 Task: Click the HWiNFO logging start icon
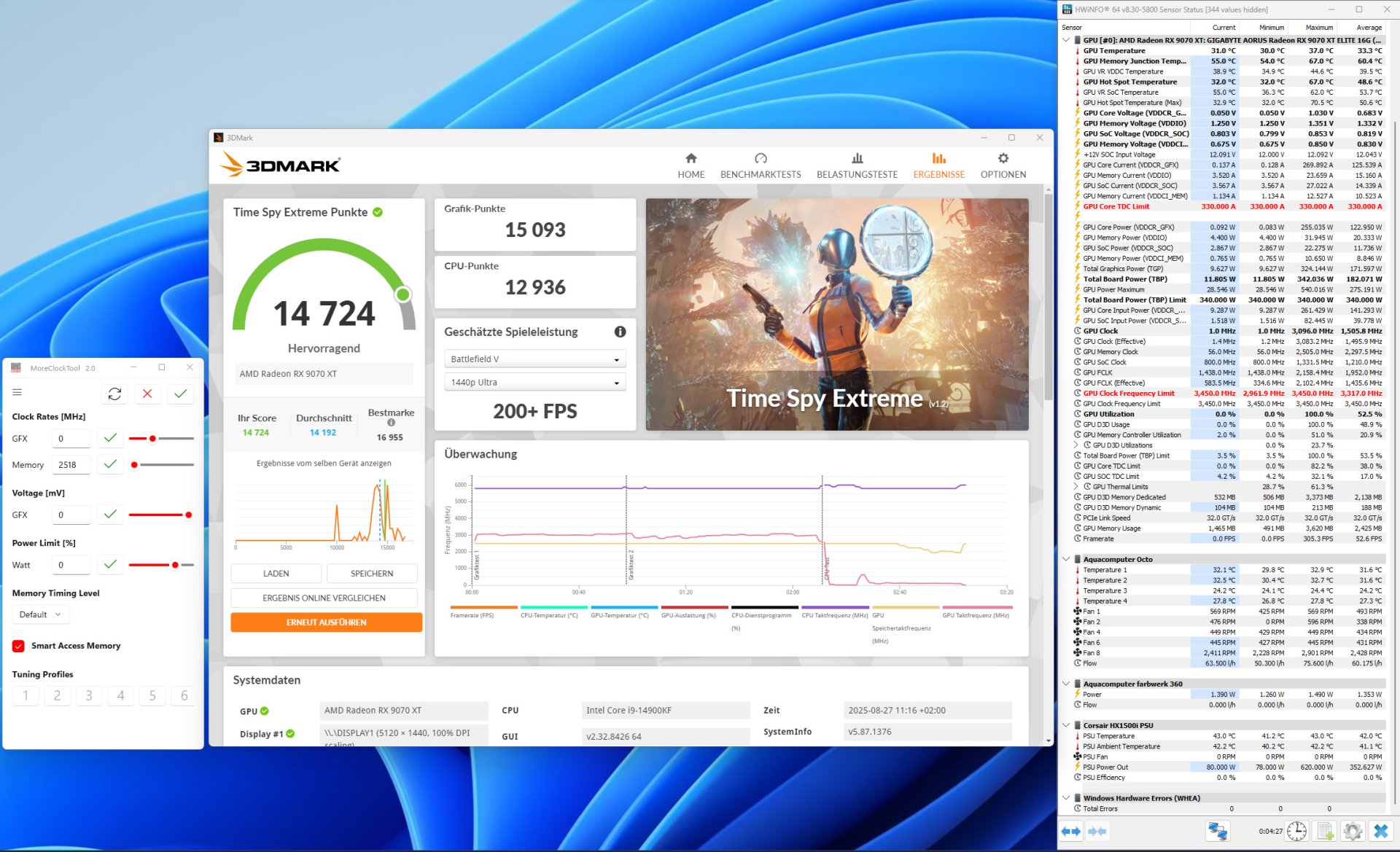point(1325,831)
